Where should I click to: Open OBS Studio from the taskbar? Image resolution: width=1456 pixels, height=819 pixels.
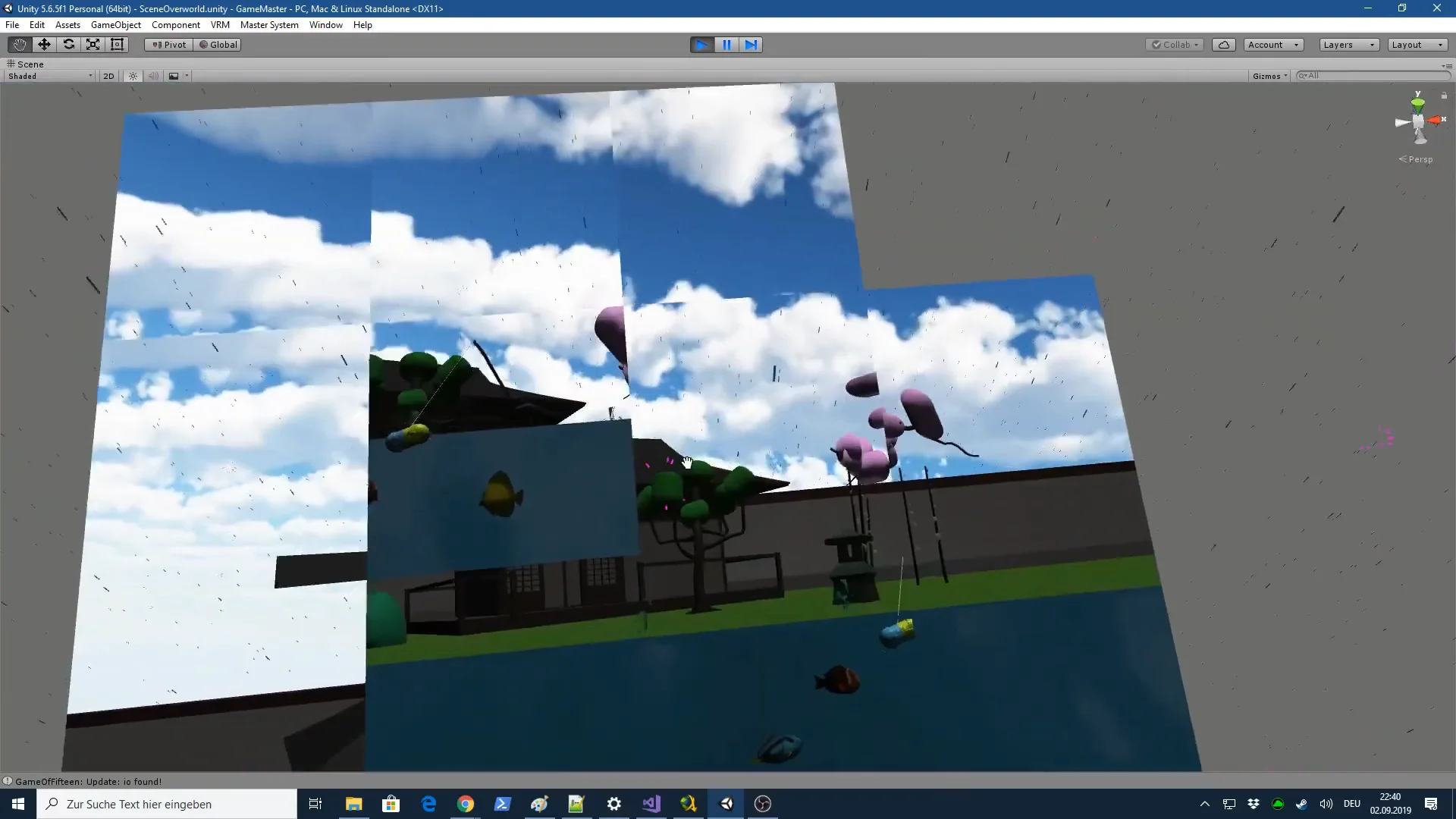(x=763, y=804)
